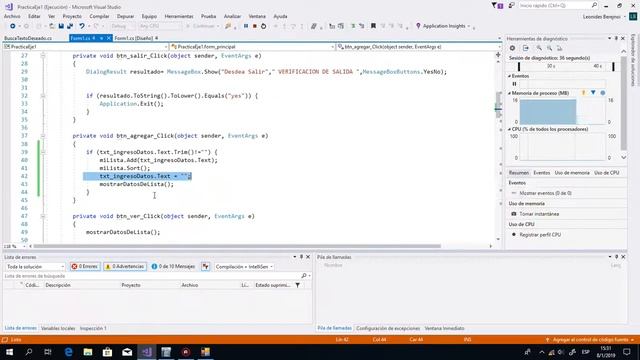The width and height of the screenshot is (640, 360).
Task: Stop debugging with the red stop icon
Action: point(255,26)
